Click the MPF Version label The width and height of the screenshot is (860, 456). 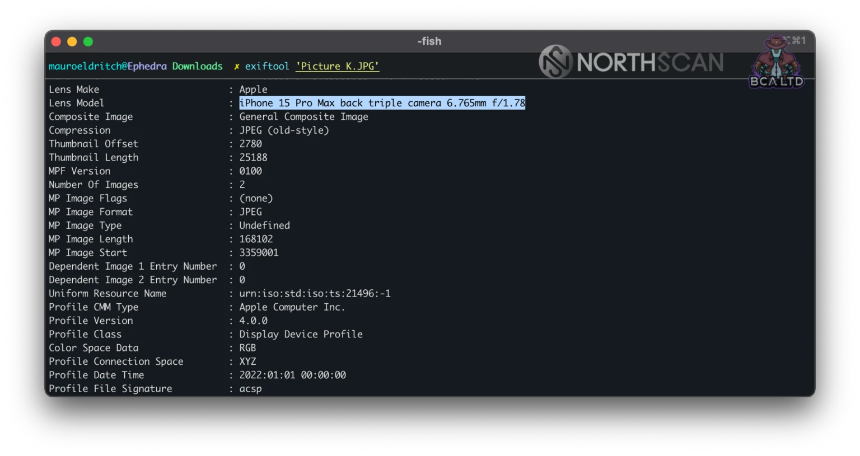point(80,171)
